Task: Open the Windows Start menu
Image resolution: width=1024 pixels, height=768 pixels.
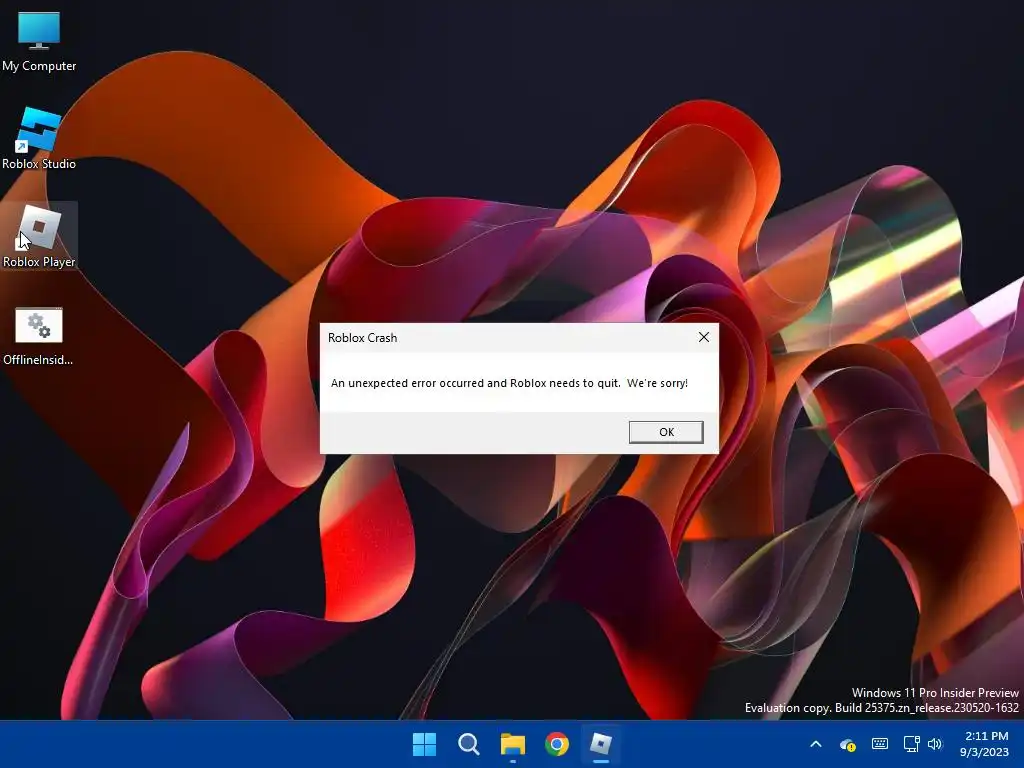Action: coord(424,744)
